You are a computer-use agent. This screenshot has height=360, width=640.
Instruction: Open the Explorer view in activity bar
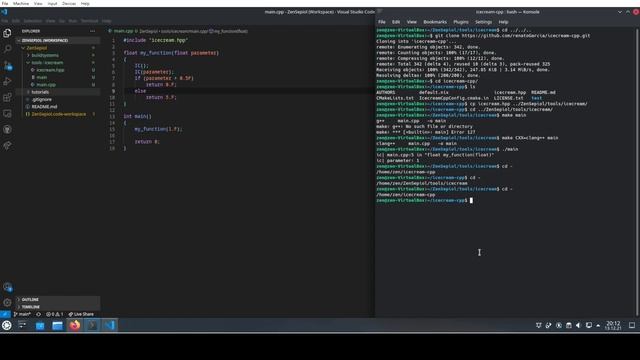tap(7, 33)
